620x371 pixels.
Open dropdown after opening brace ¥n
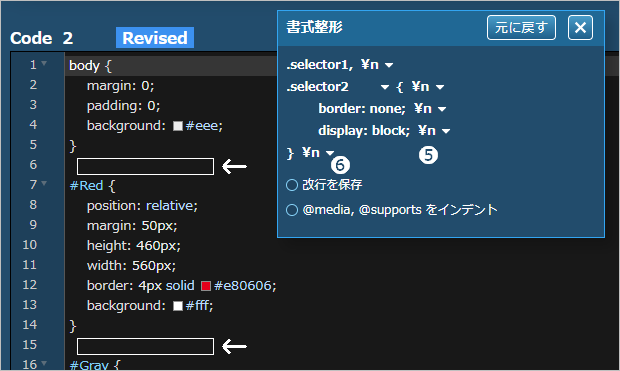[440, 87]
